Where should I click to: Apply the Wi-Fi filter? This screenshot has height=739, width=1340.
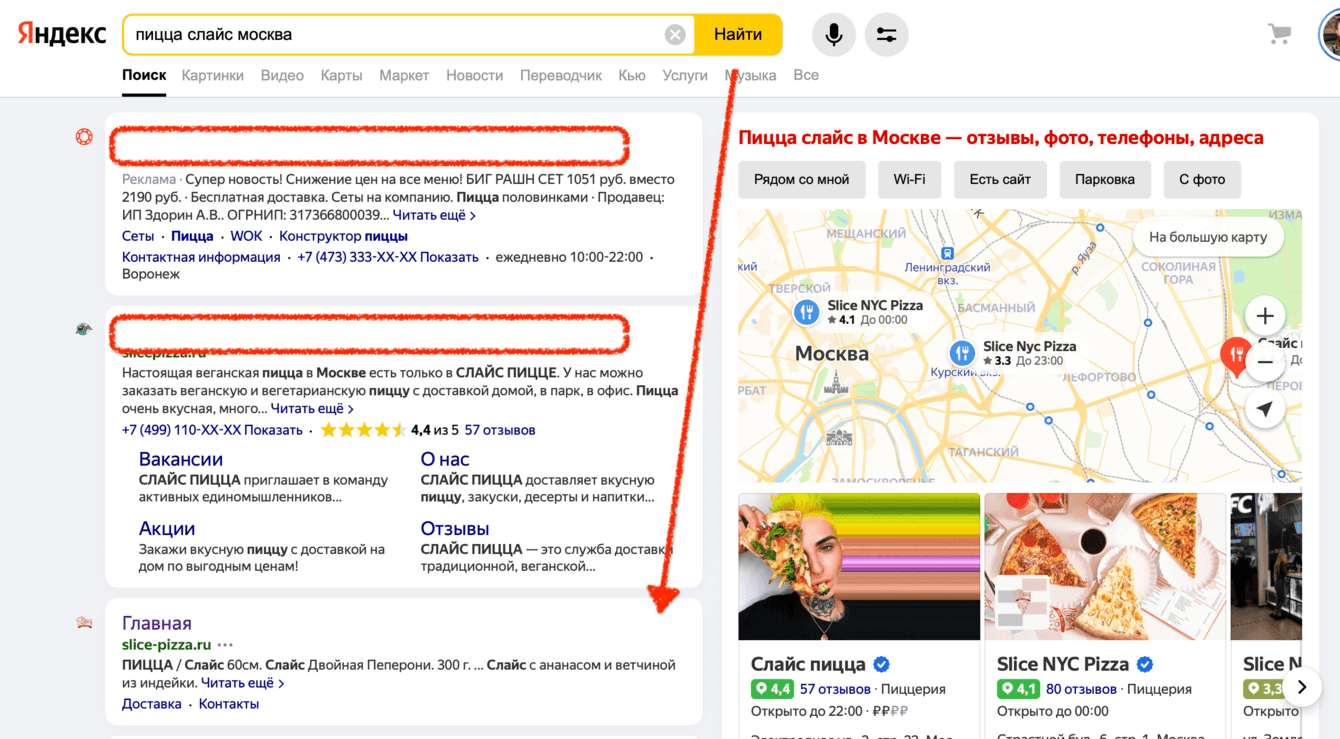[909, 180]
